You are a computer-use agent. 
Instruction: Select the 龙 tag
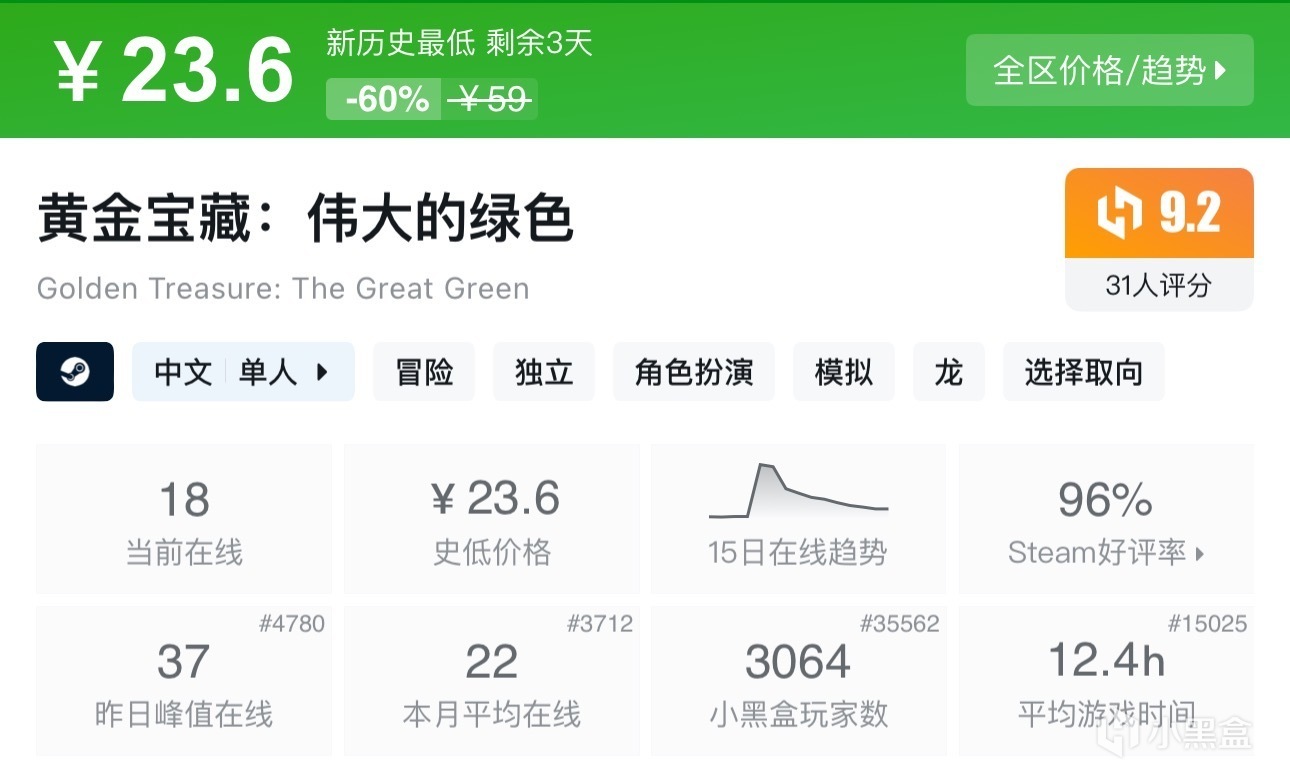coord(949,372)
